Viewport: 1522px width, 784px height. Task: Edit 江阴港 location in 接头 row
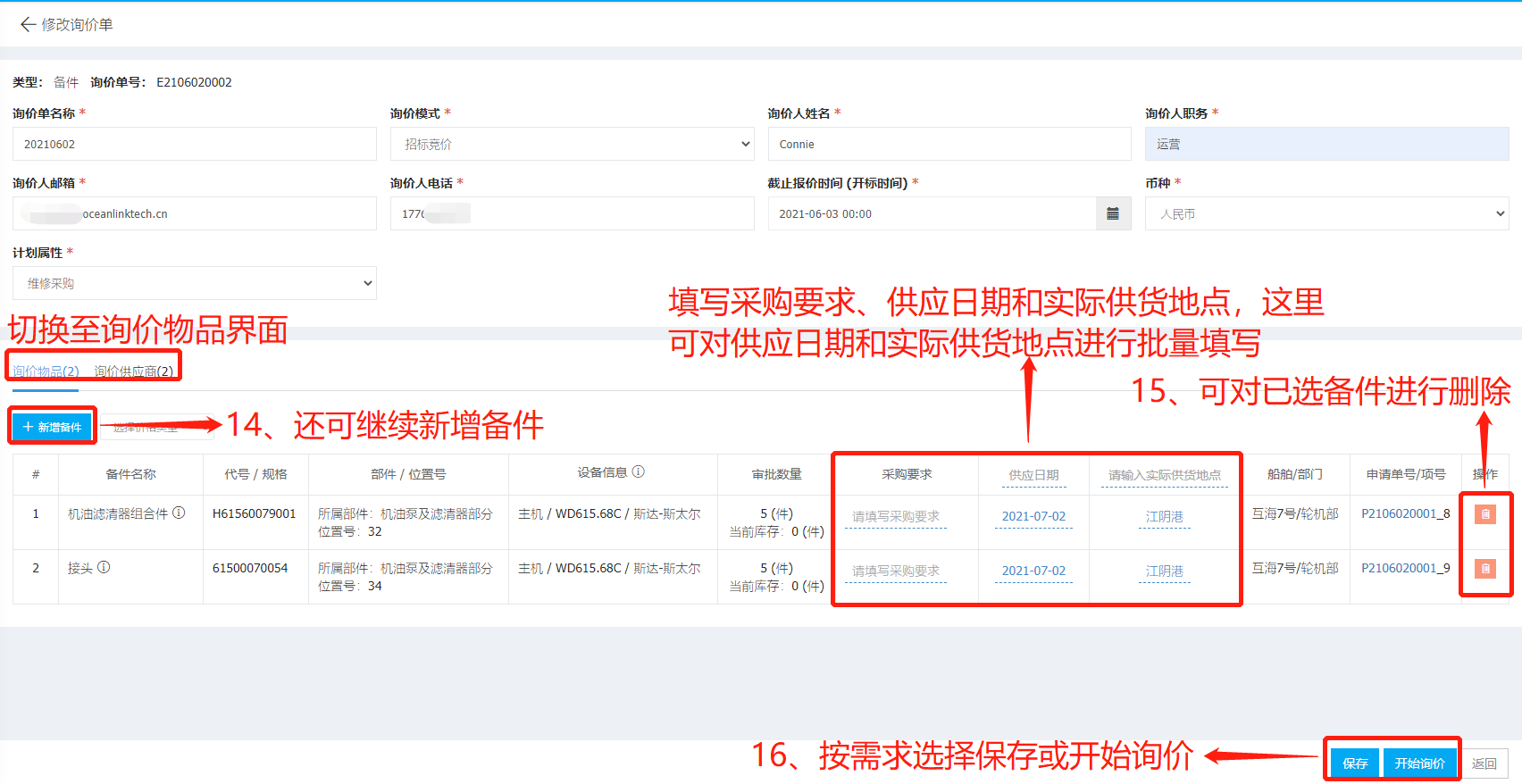[1165, 571]
